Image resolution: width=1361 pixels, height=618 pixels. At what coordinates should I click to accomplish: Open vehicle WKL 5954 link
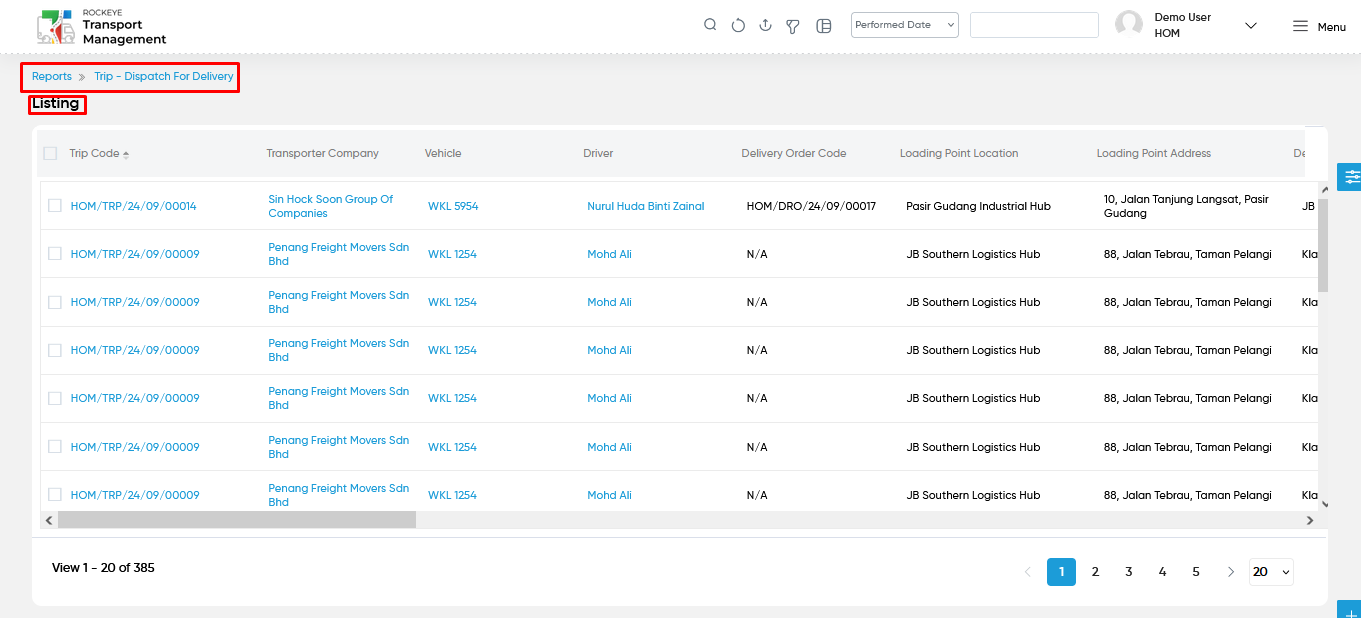(x=453, y=206)
